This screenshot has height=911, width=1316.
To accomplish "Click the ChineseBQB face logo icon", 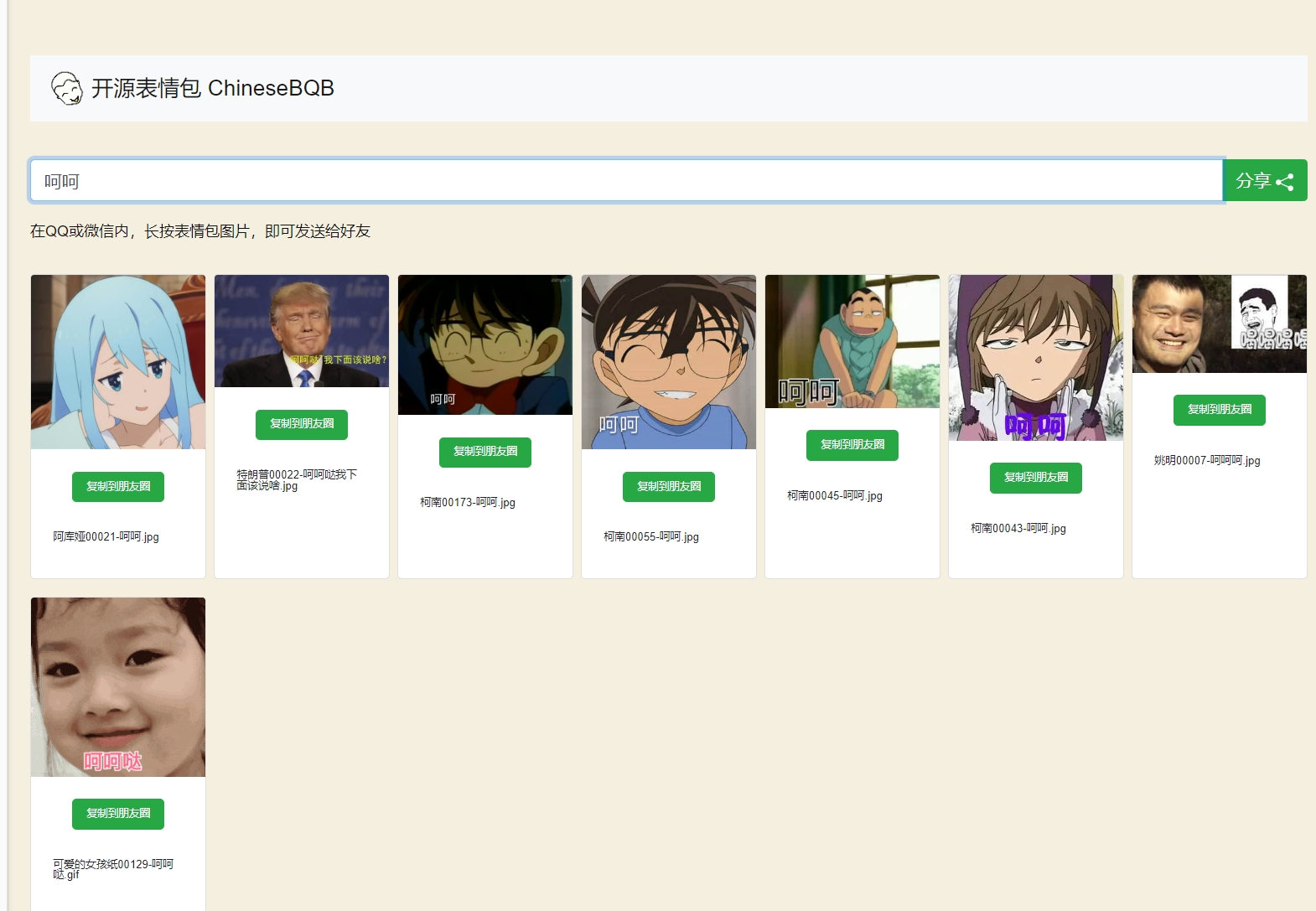I will tap(67, 88).
